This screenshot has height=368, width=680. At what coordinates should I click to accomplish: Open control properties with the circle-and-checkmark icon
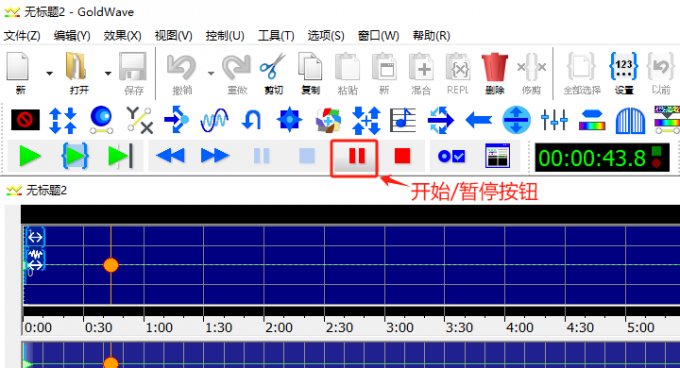451,156
